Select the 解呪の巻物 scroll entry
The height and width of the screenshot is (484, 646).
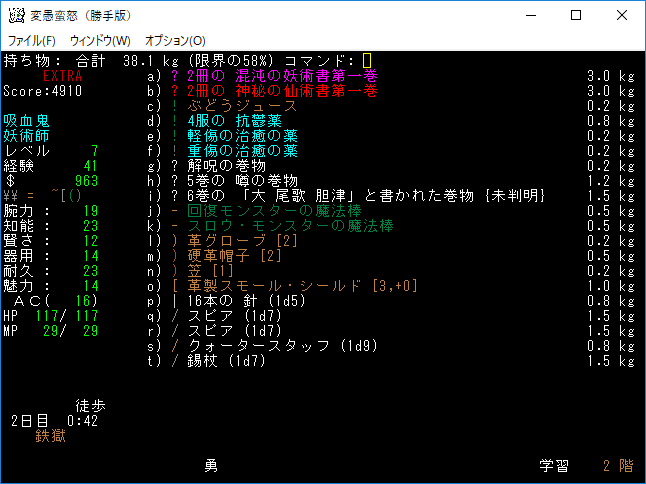click(x=227, y=166)
